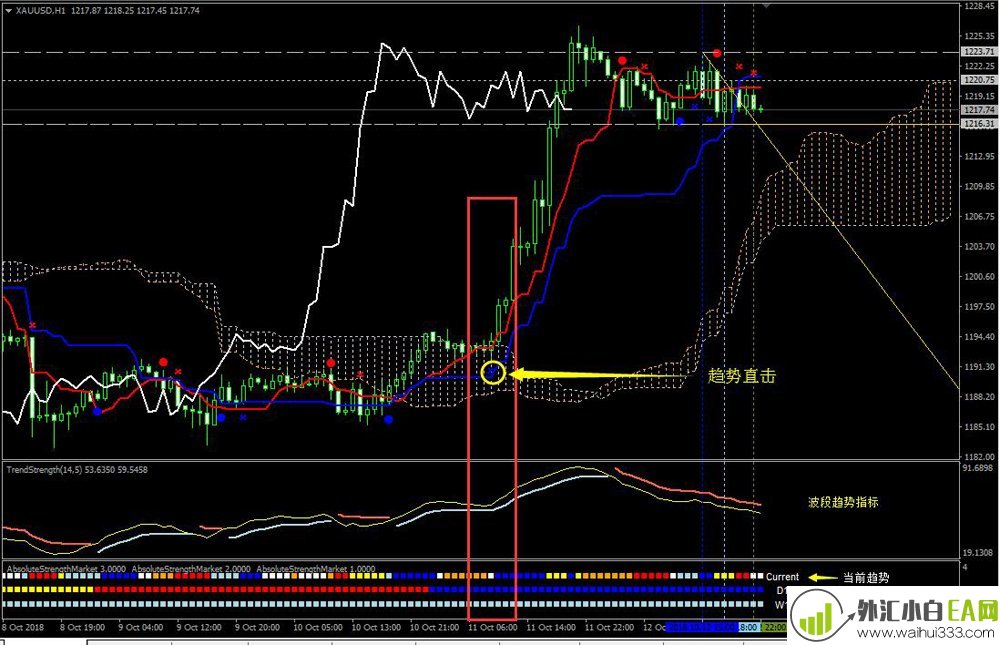Click the 11 Oct 14:00 time label

coord(552,627)
